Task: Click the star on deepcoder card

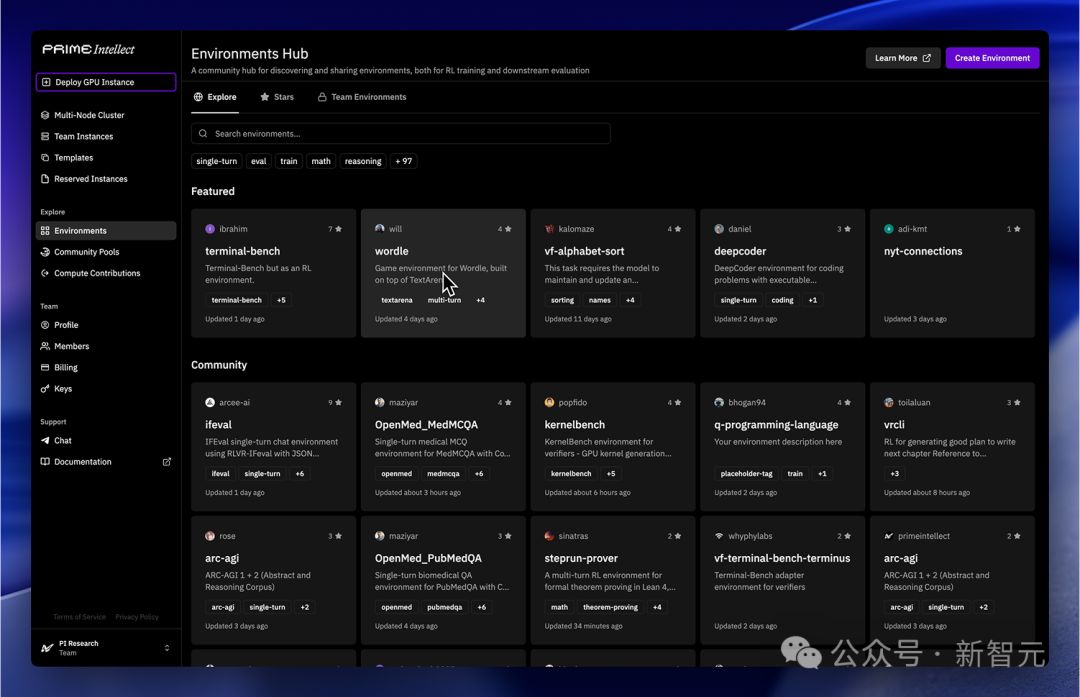Action: [847, 229]
